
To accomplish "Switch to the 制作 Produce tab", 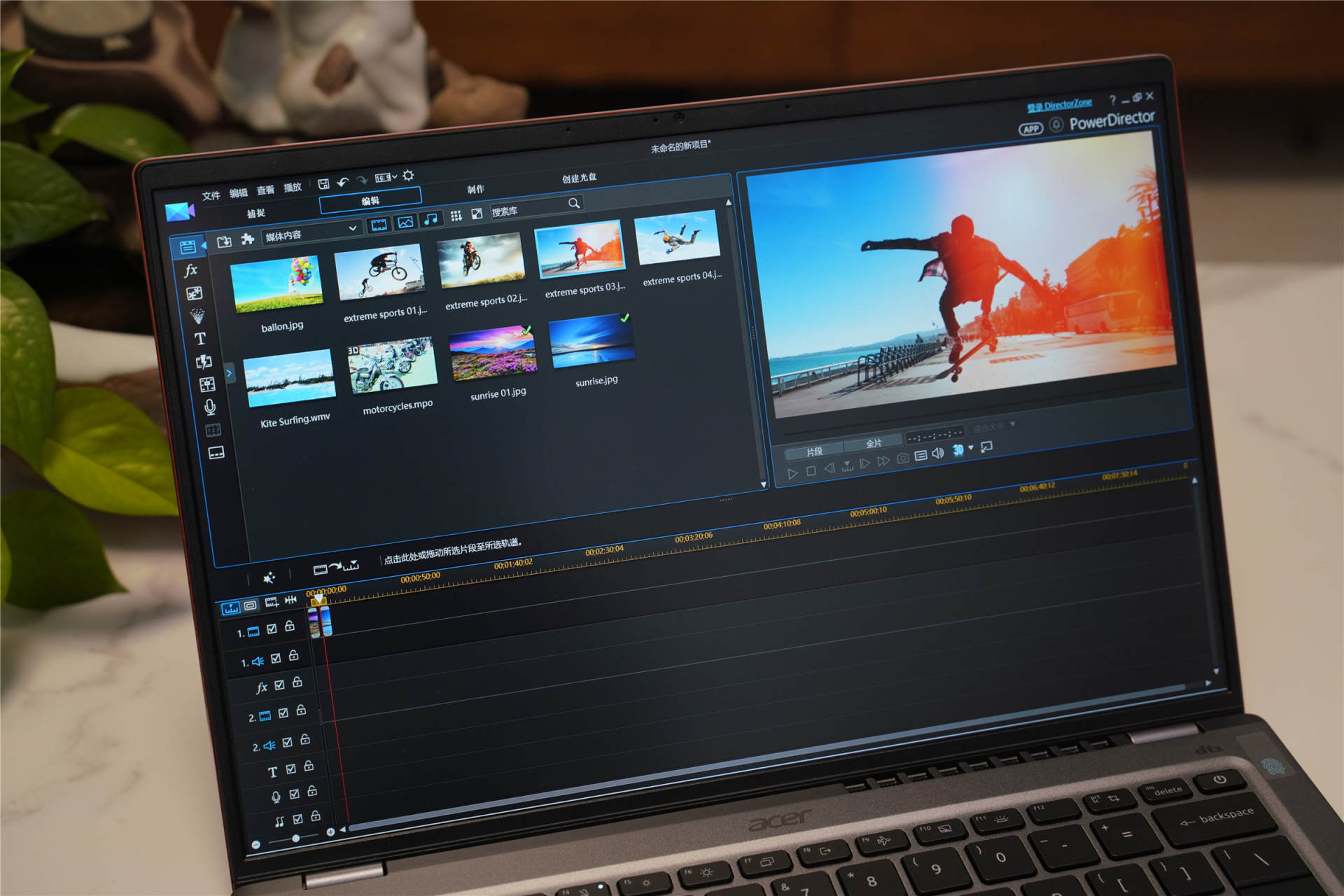I will tap(475, 189).
